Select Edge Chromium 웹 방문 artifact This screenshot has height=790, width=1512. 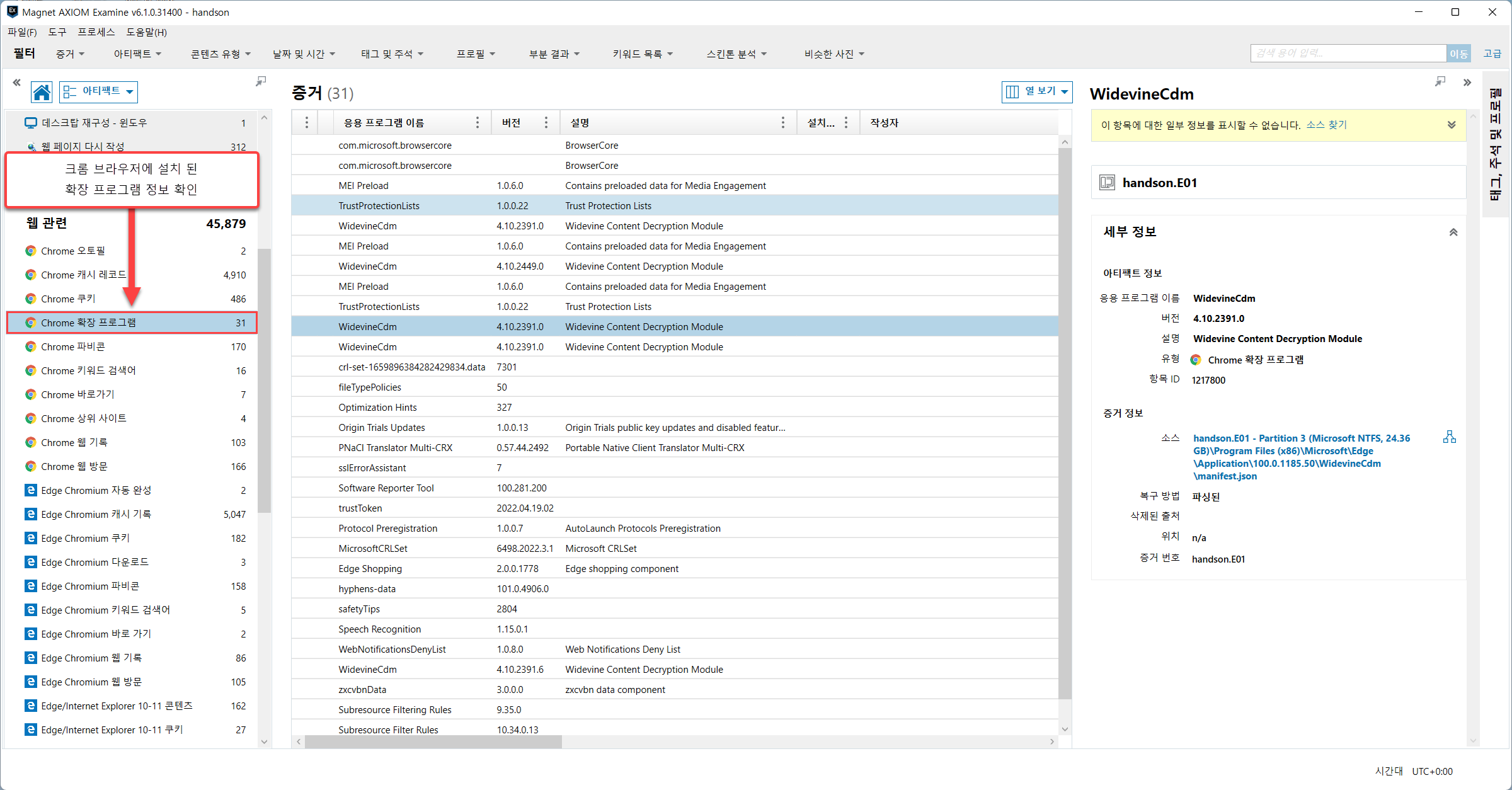tap(132, 682)
